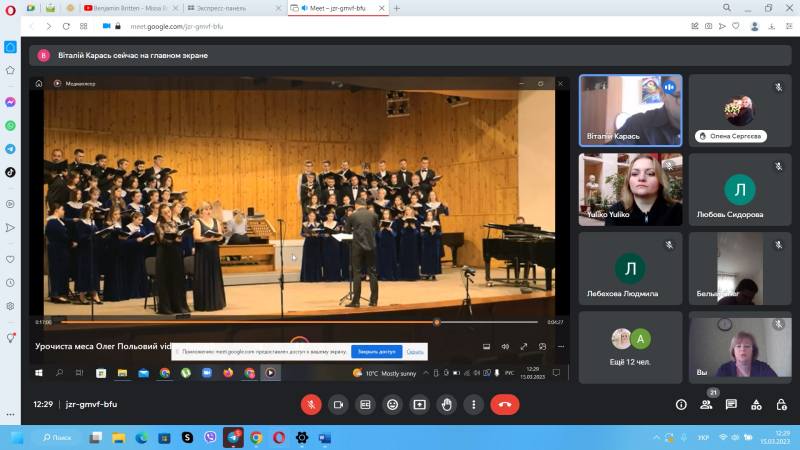Select Віталій Карась participant tile
800x450 pixels.
coord(631,111)
